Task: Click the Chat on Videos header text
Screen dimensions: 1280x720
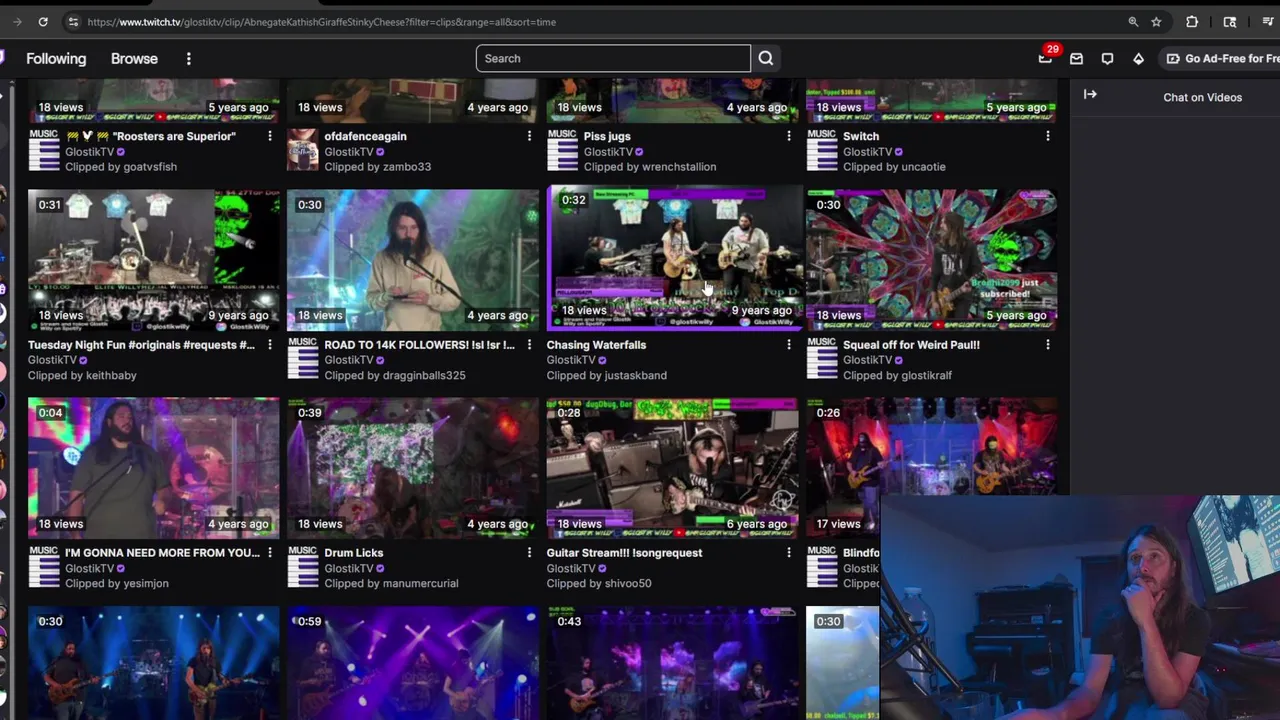Action: tap(1202, 97)
